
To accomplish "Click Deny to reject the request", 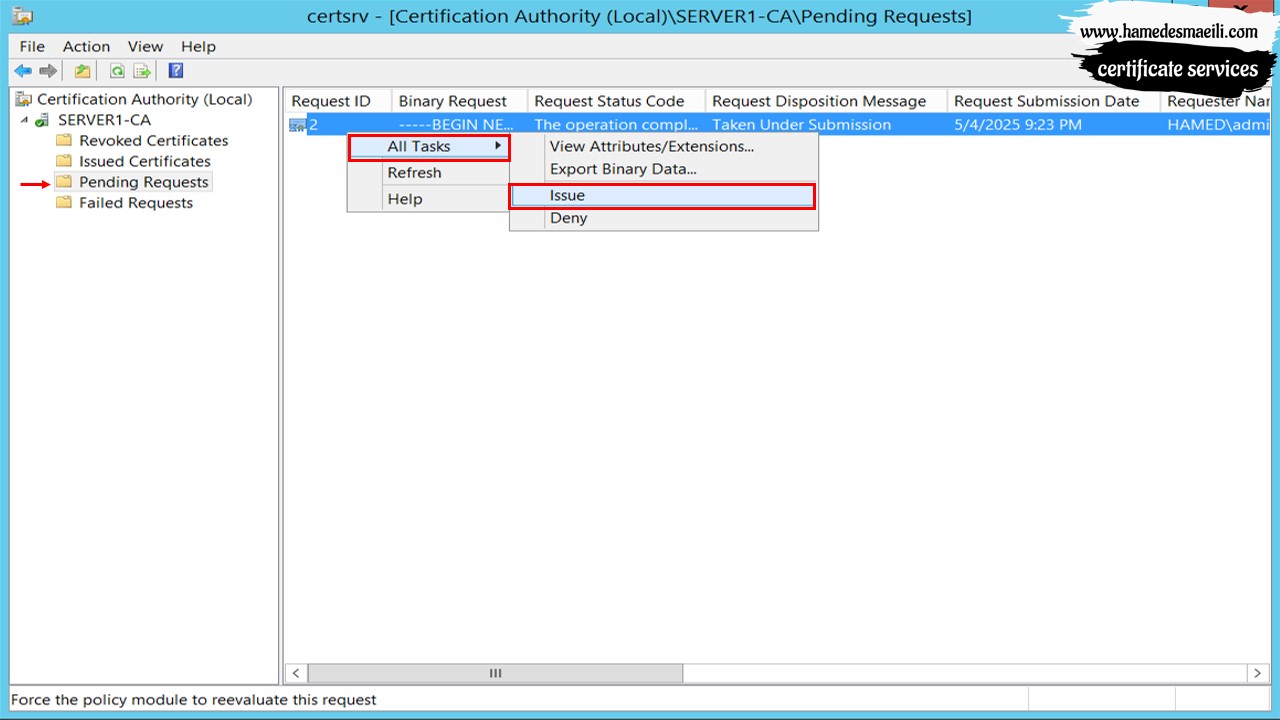I will point(662,218).
